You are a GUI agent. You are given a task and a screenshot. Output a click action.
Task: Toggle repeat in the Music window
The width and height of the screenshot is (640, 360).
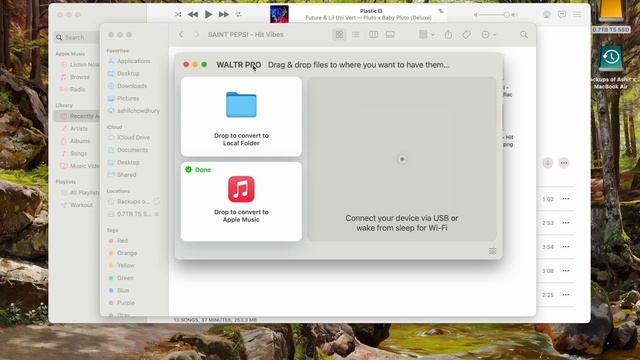pos(238,15)
